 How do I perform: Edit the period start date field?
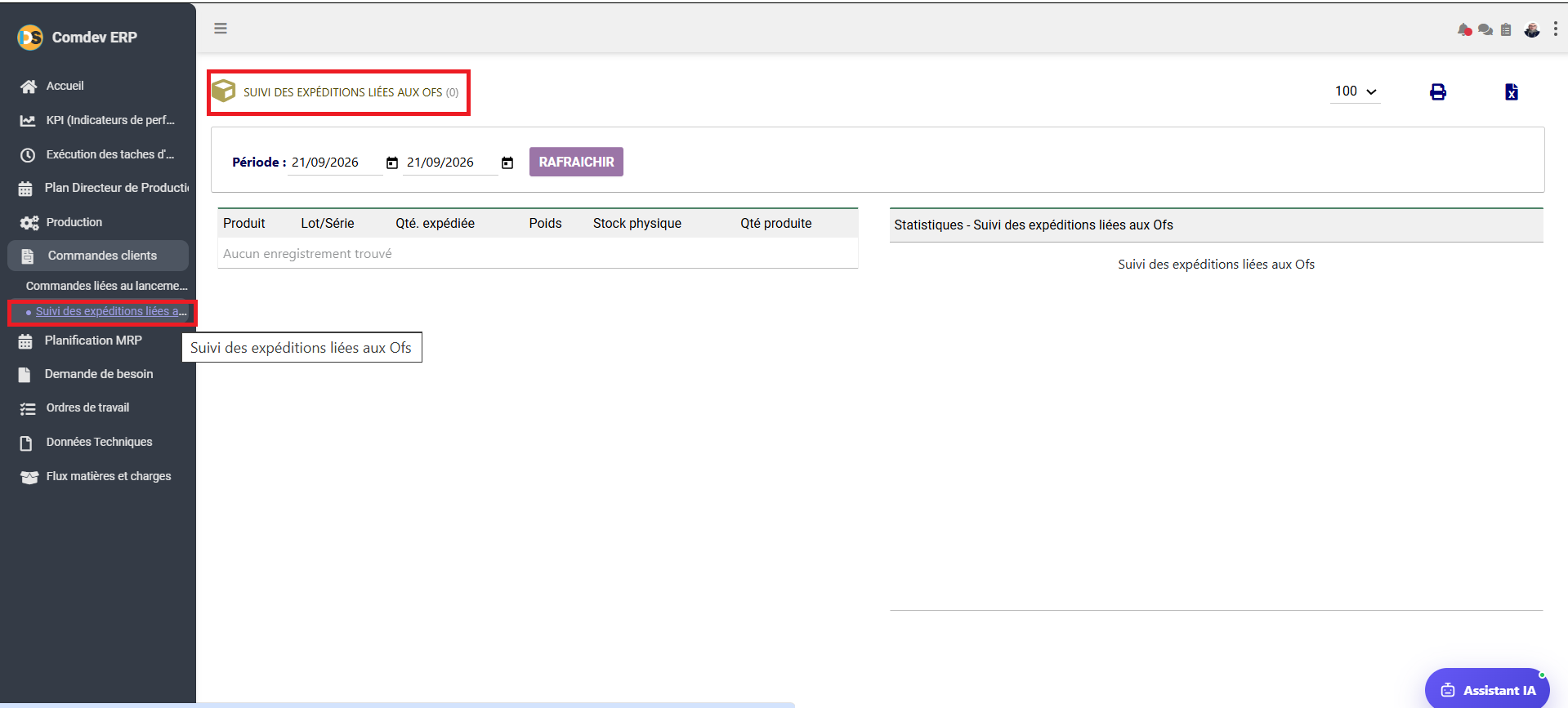click(335, 163)
